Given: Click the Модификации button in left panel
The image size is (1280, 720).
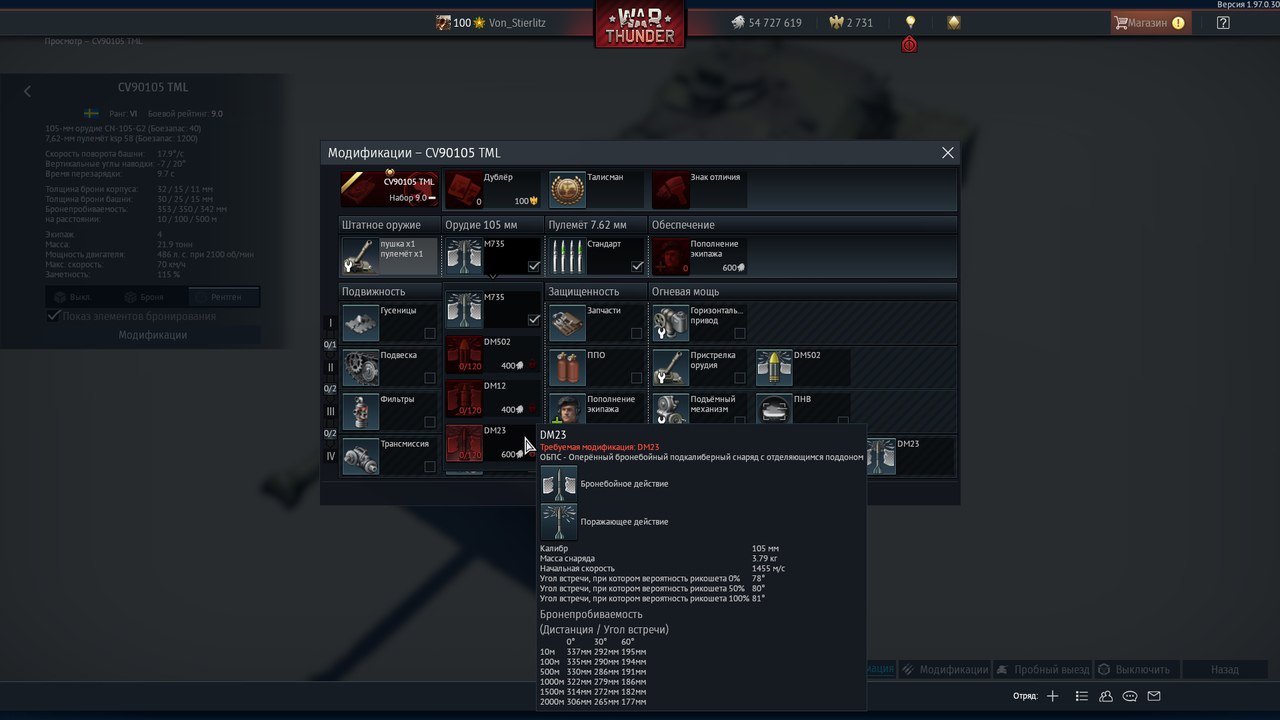Looking at the screenshot, I should coord(153,335).
